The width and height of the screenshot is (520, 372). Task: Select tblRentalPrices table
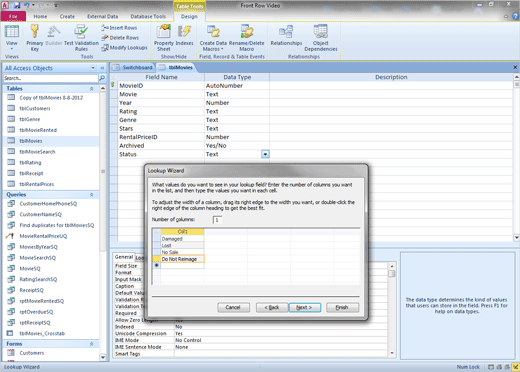coord(37,184)
